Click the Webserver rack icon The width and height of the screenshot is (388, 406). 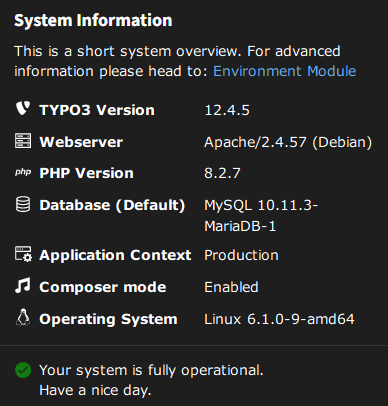(23, 141)
